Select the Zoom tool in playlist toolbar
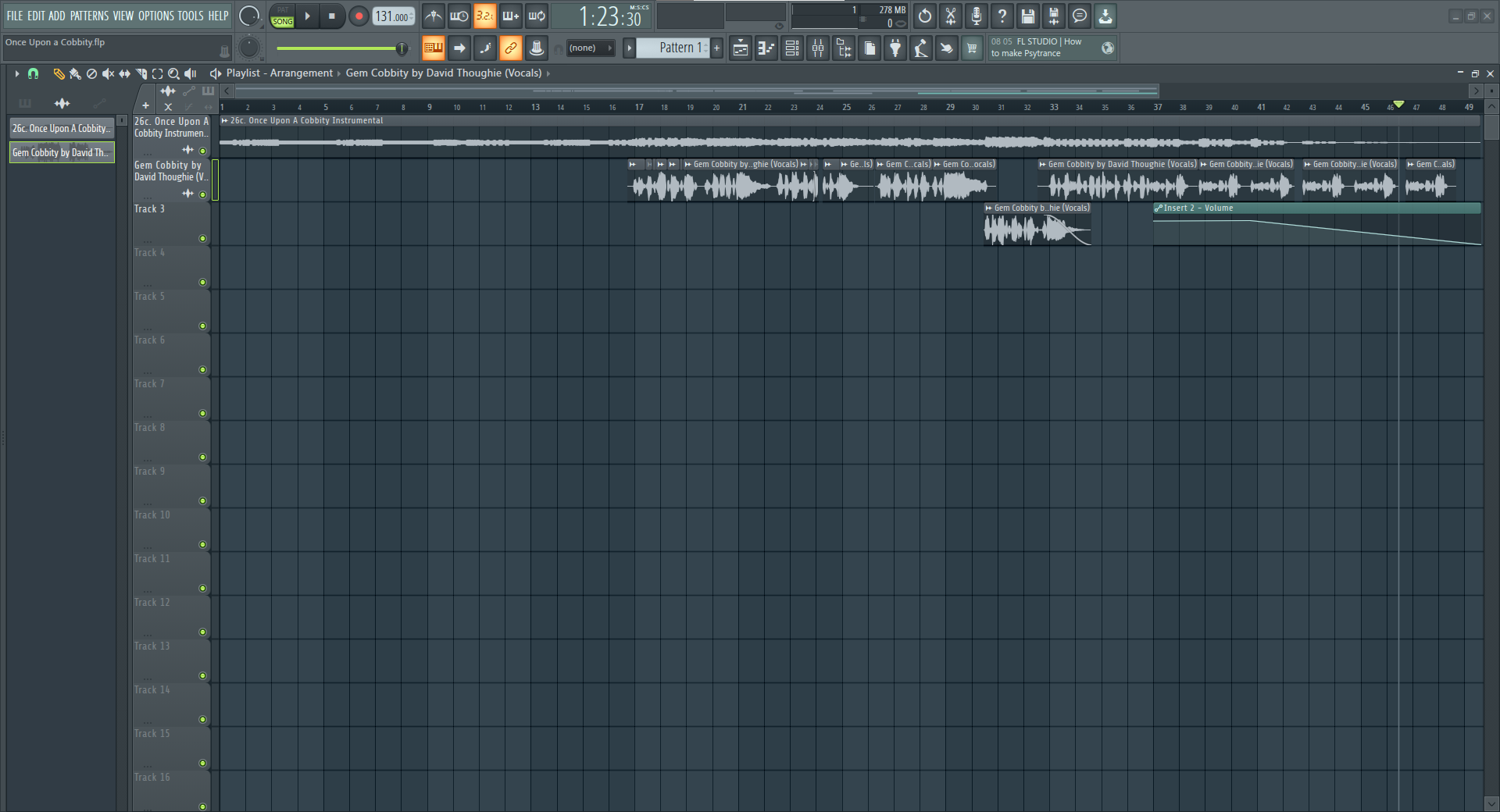Screen dimensions: 1500x812 pyautogui.click(x=173, y=73)
